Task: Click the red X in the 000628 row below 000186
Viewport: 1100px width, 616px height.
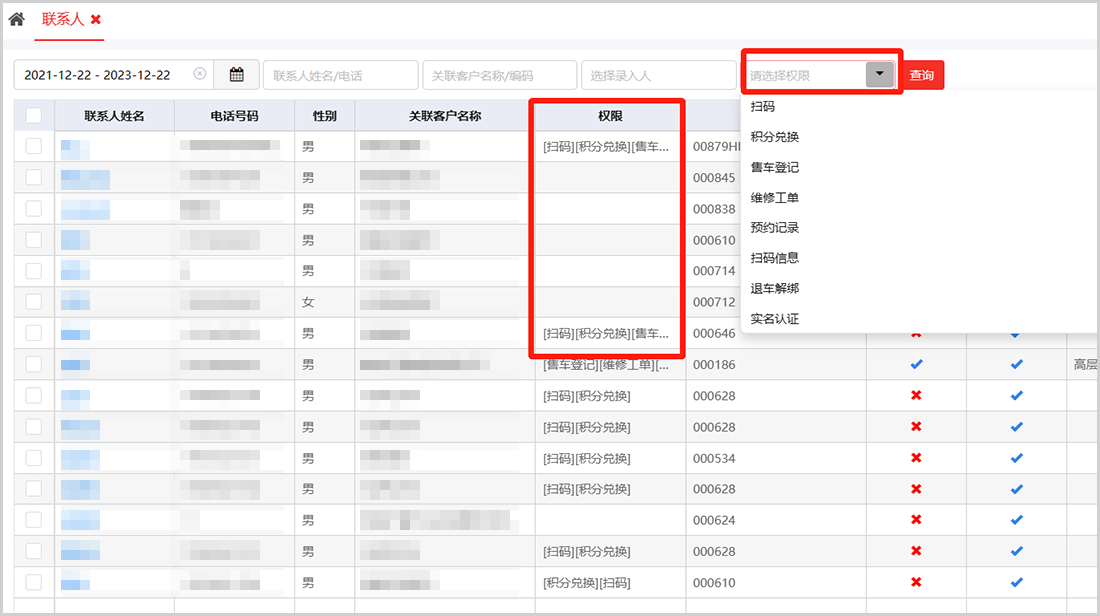Action: [916, 396]
